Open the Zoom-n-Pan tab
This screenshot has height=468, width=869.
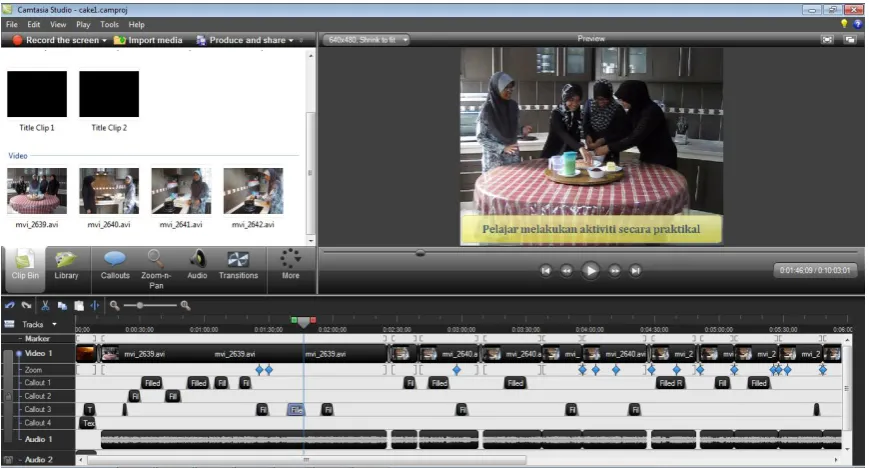(x=156, y=269)
